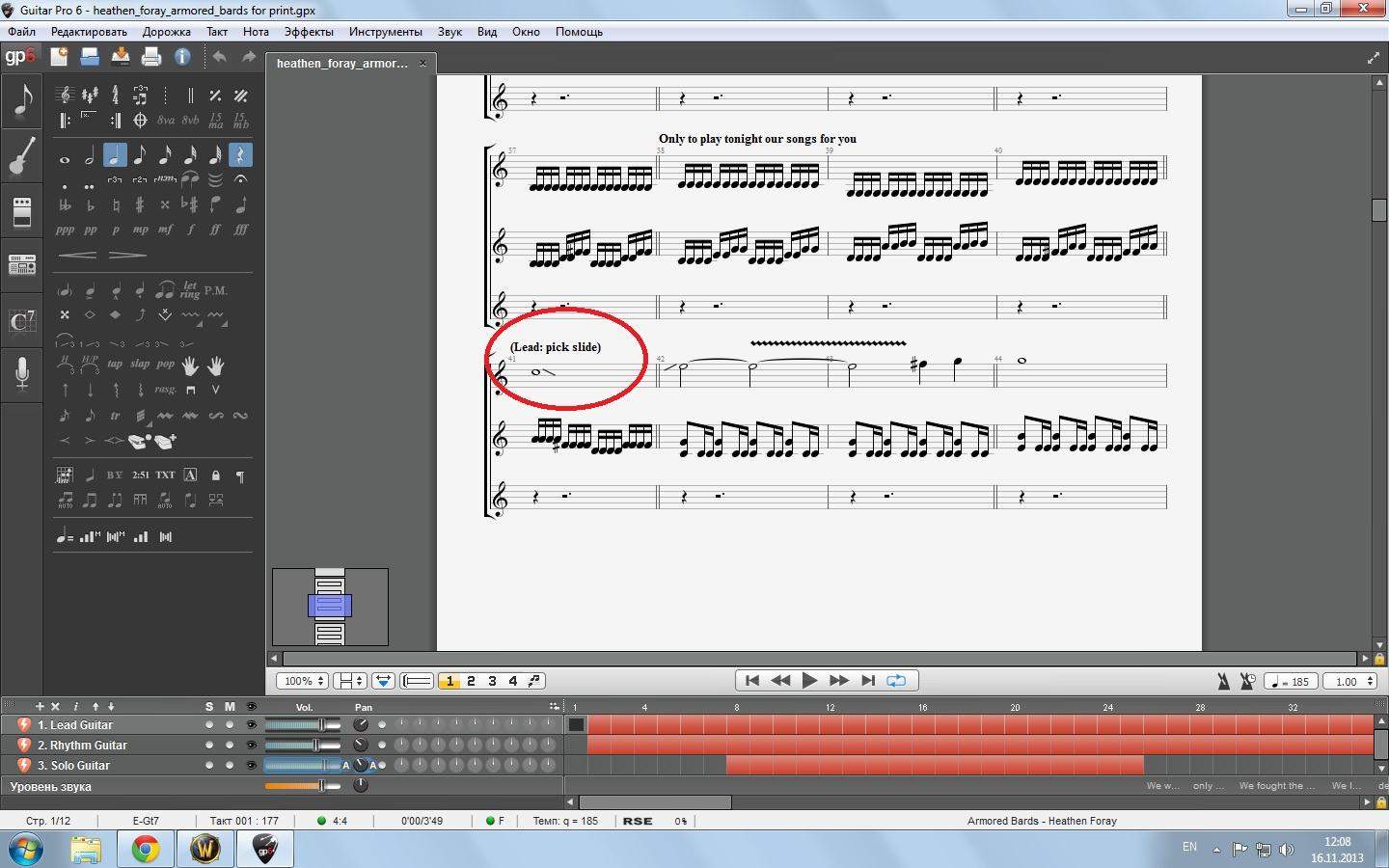The height and width of the screenshot is (868, 1389).
Task: Apply the slap technique
Action: point(140,364)
